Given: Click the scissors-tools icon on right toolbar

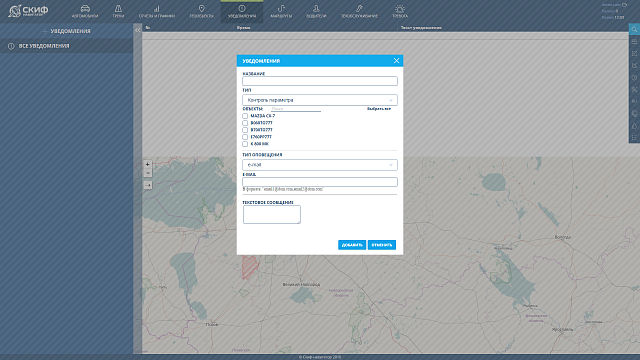Looking at the screenshot, I should coord(634,89).
